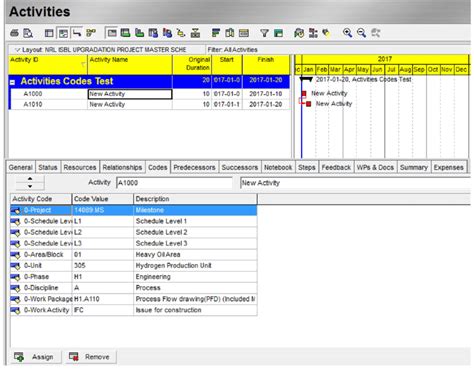Screen dimensions: 474x373
Task: Open the Notebook tab
Action: [x=278, y=167]
